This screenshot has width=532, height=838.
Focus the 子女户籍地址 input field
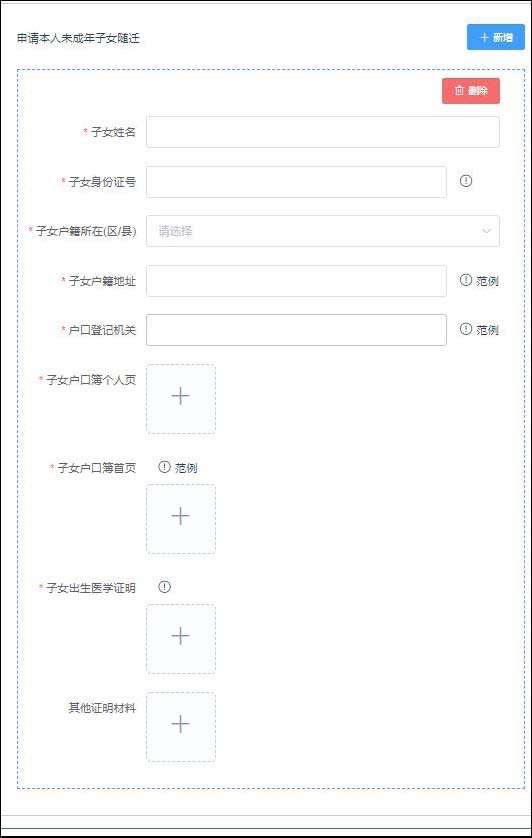296,281
